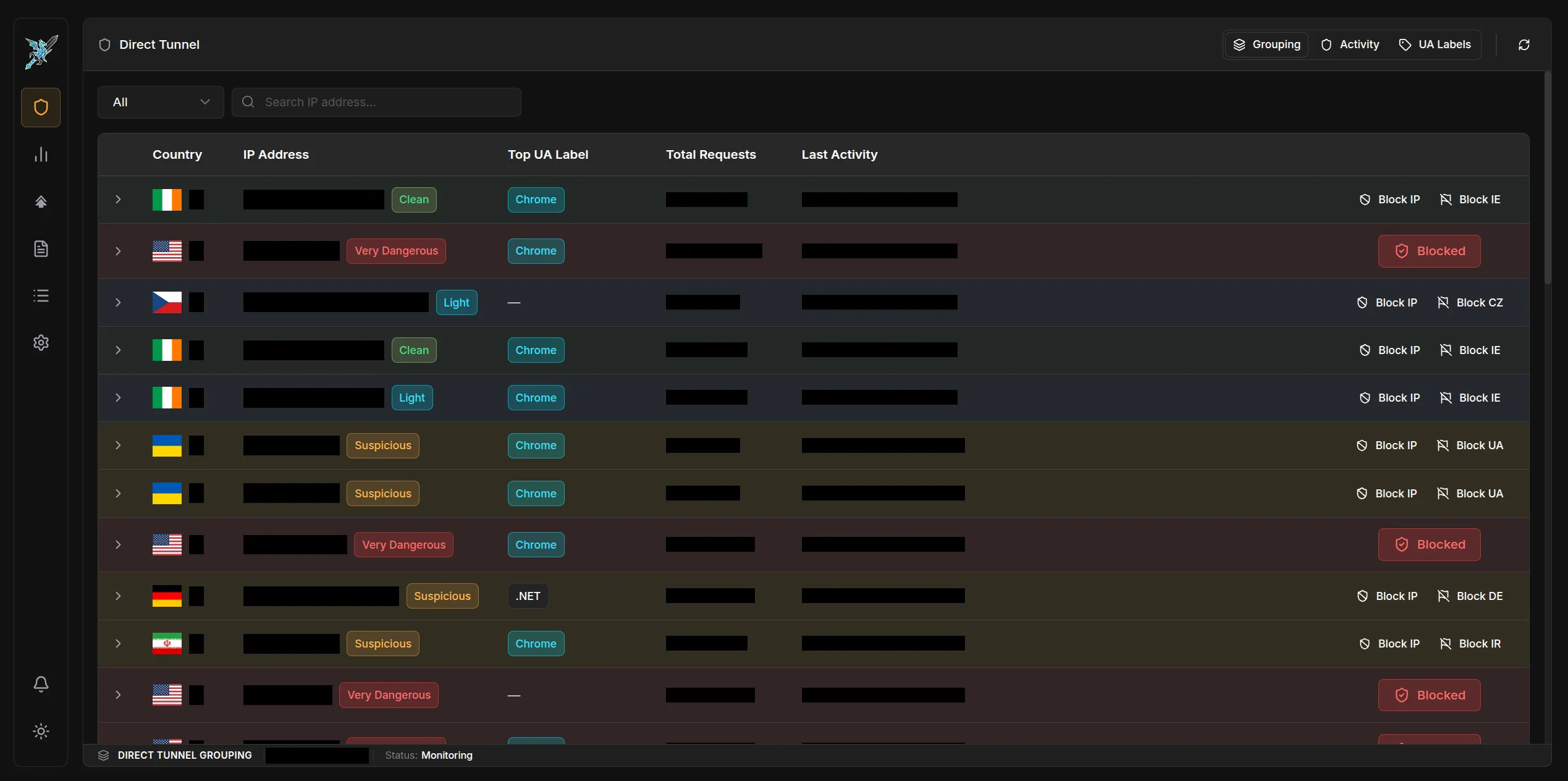Expand the Ireland Light row
Image resolution: width=1568 pixels, height=781 pixels.
(118, 397)
